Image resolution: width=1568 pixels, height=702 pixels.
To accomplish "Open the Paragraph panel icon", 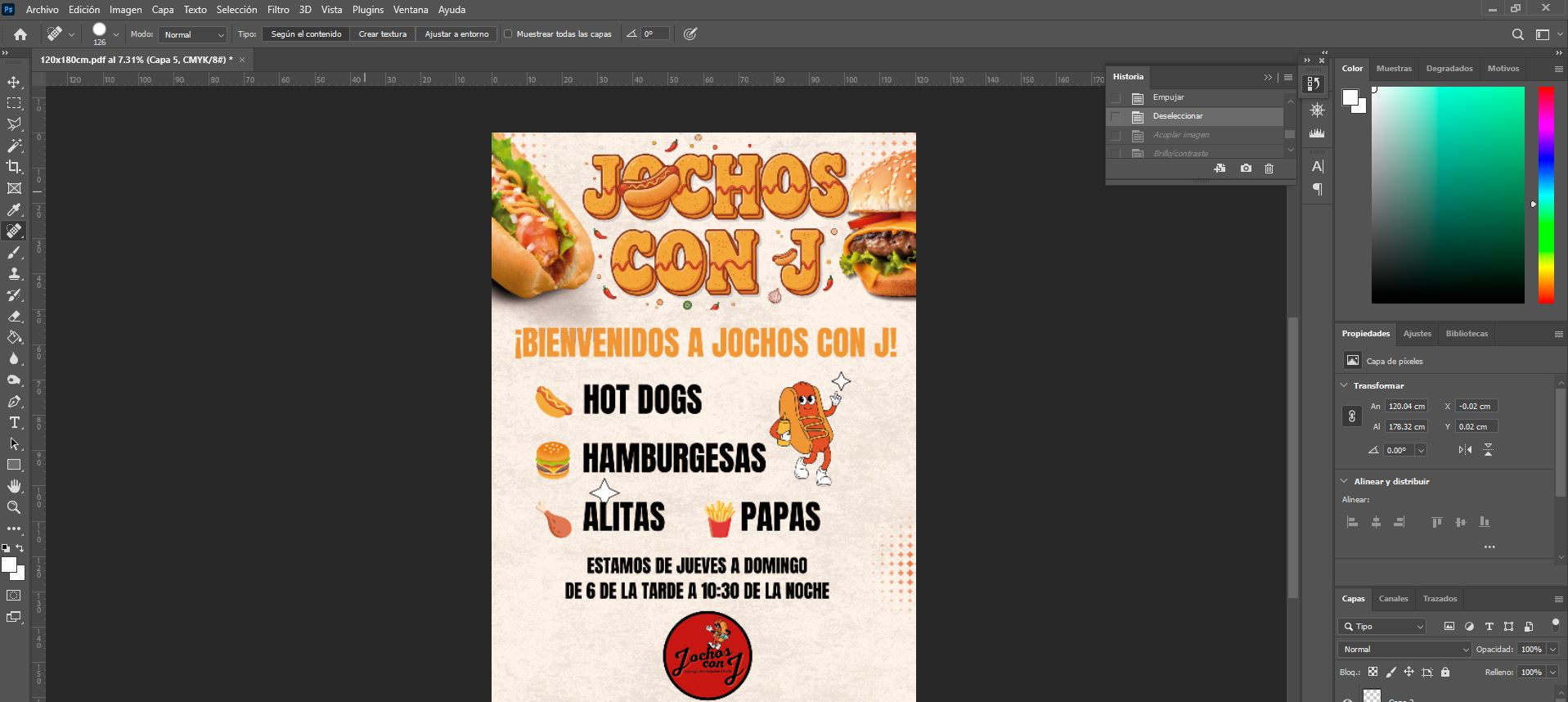I will click(x=1317, y=189).
